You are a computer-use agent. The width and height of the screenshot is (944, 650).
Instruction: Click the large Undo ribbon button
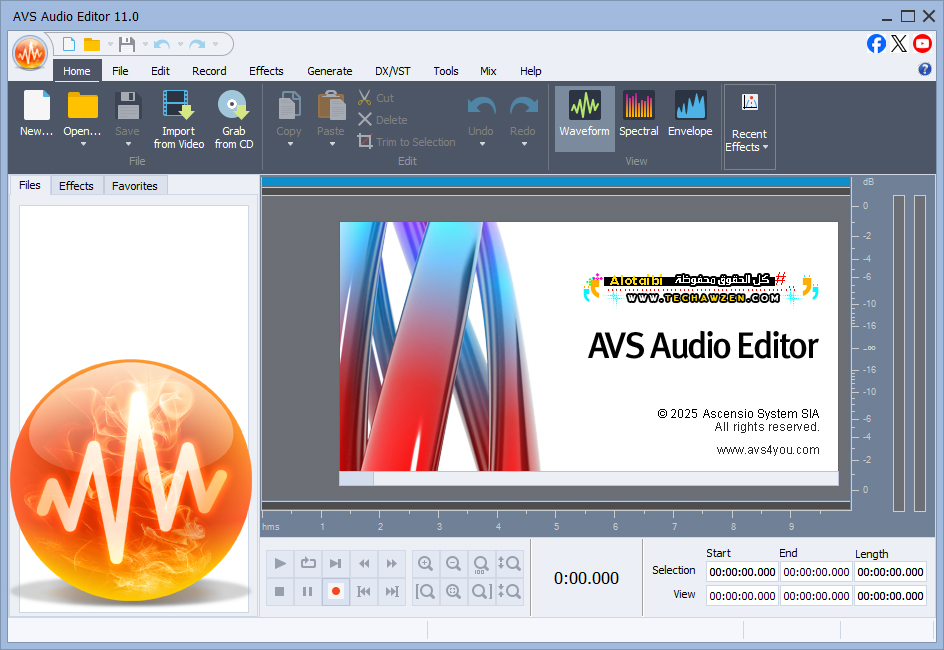tap(481, 113)
